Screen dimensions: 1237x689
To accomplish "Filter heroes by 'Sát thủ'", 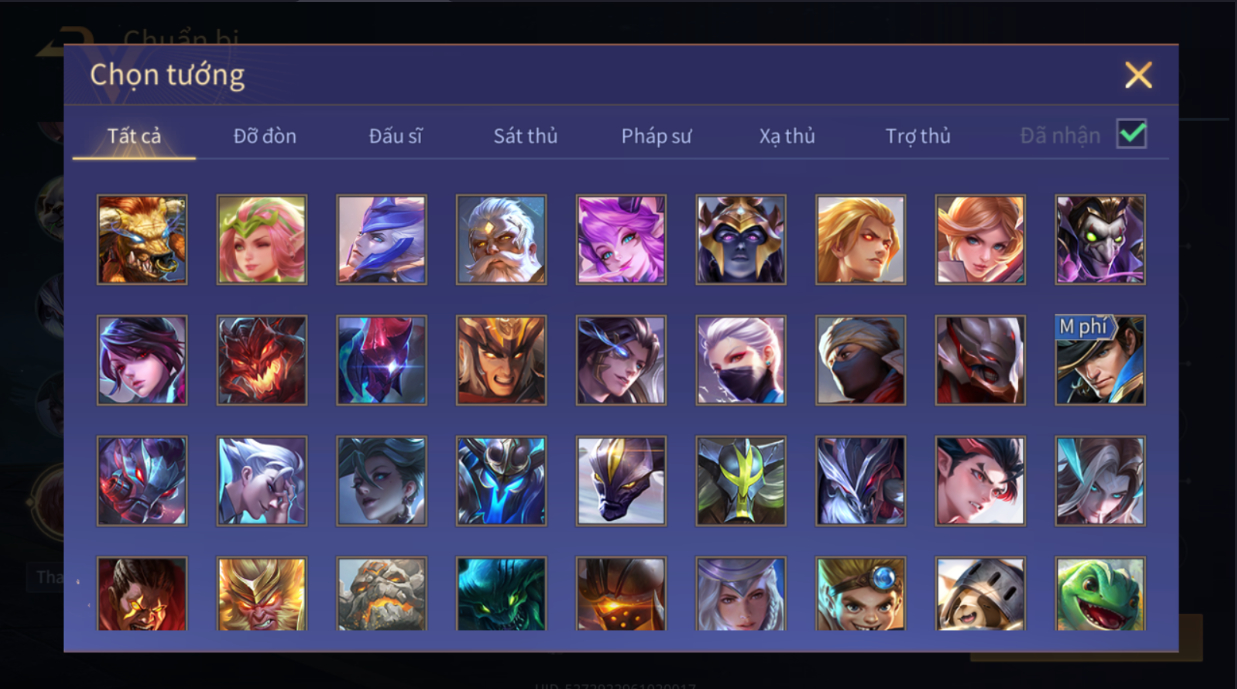I will point(525,136).
